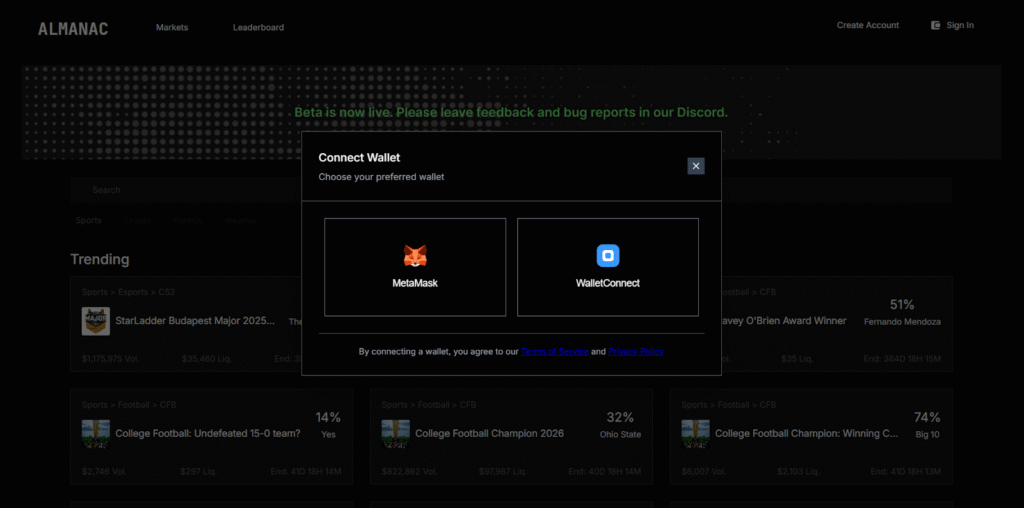Image resolution: width=1024 pixels, height=508 pixels.
Task: Open the Terms of Service link
Action: click(x=554, y=352)
